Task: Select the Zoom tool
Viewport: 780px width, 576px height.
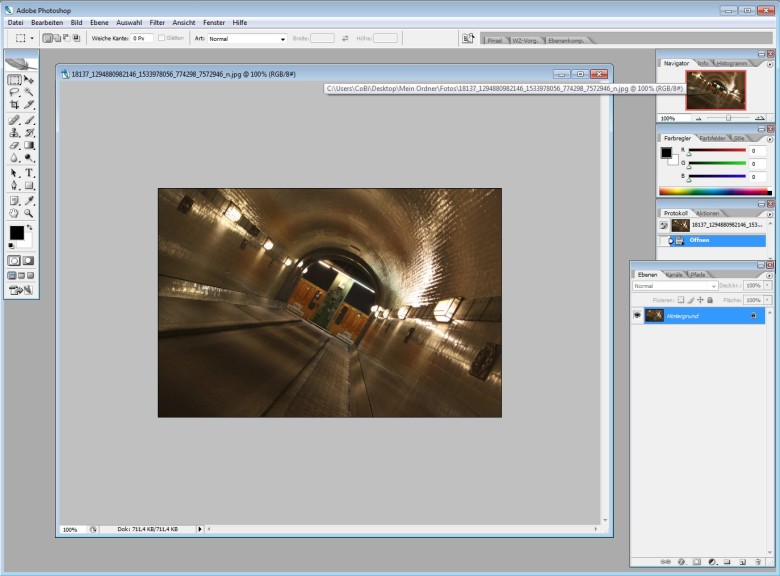Action: click(x=29, y=213)
